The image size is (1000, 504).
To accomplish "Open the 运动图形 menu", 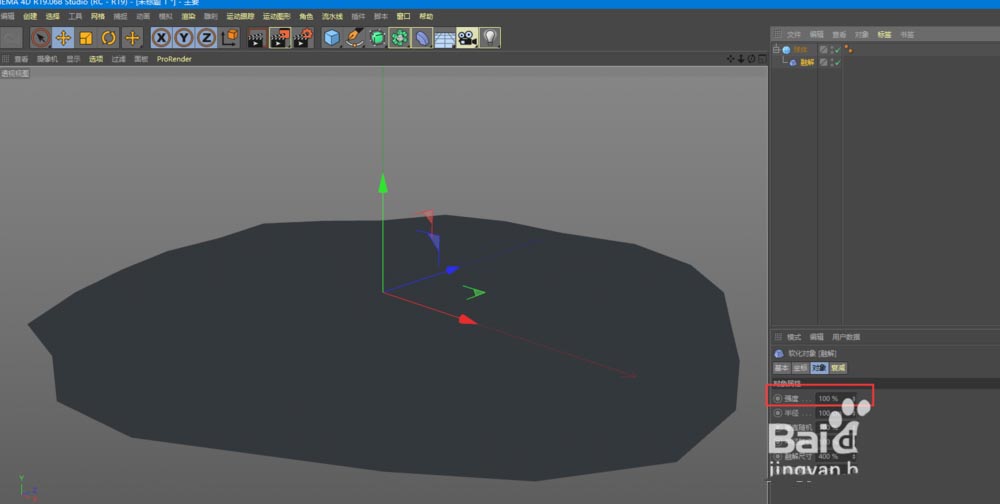I will [x=275, y=17].
